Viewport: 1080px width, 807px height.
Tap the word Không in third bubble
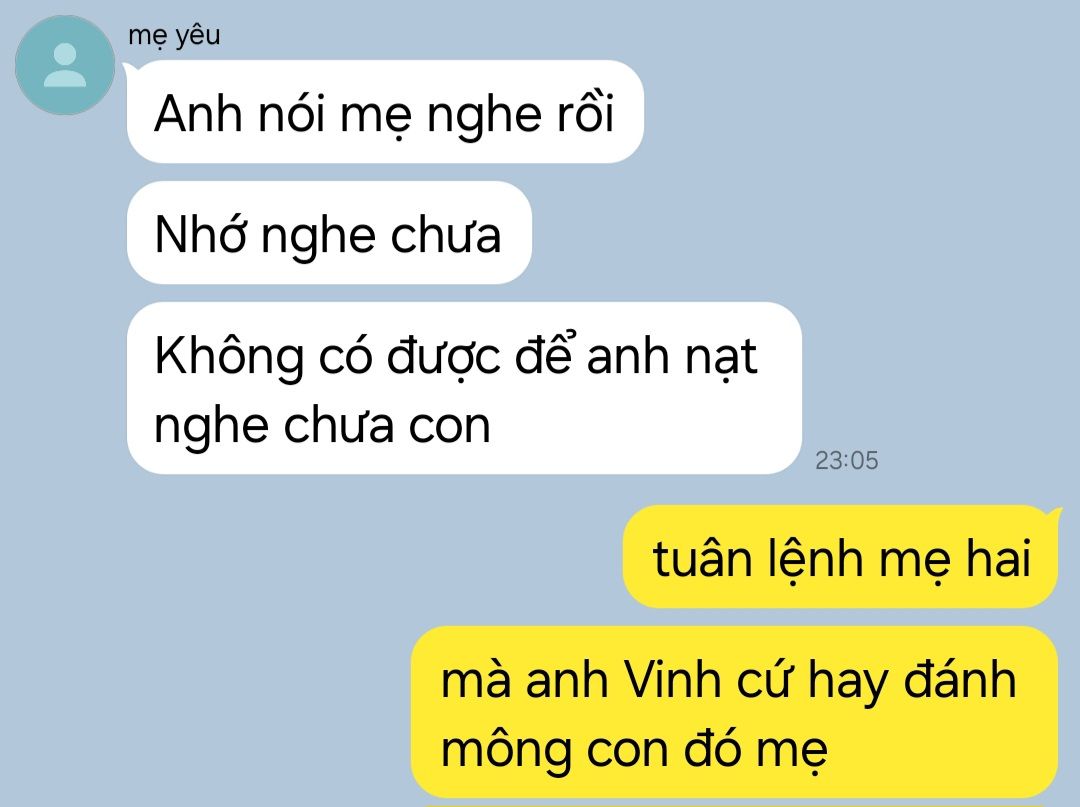229,357
